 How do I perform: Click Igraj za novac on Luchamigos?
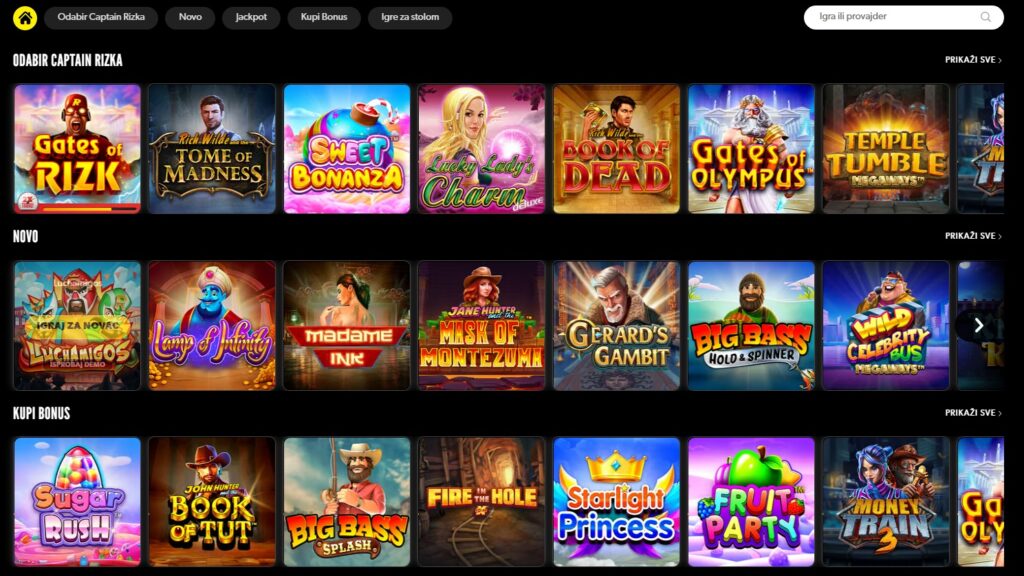(x=77, y=325)
